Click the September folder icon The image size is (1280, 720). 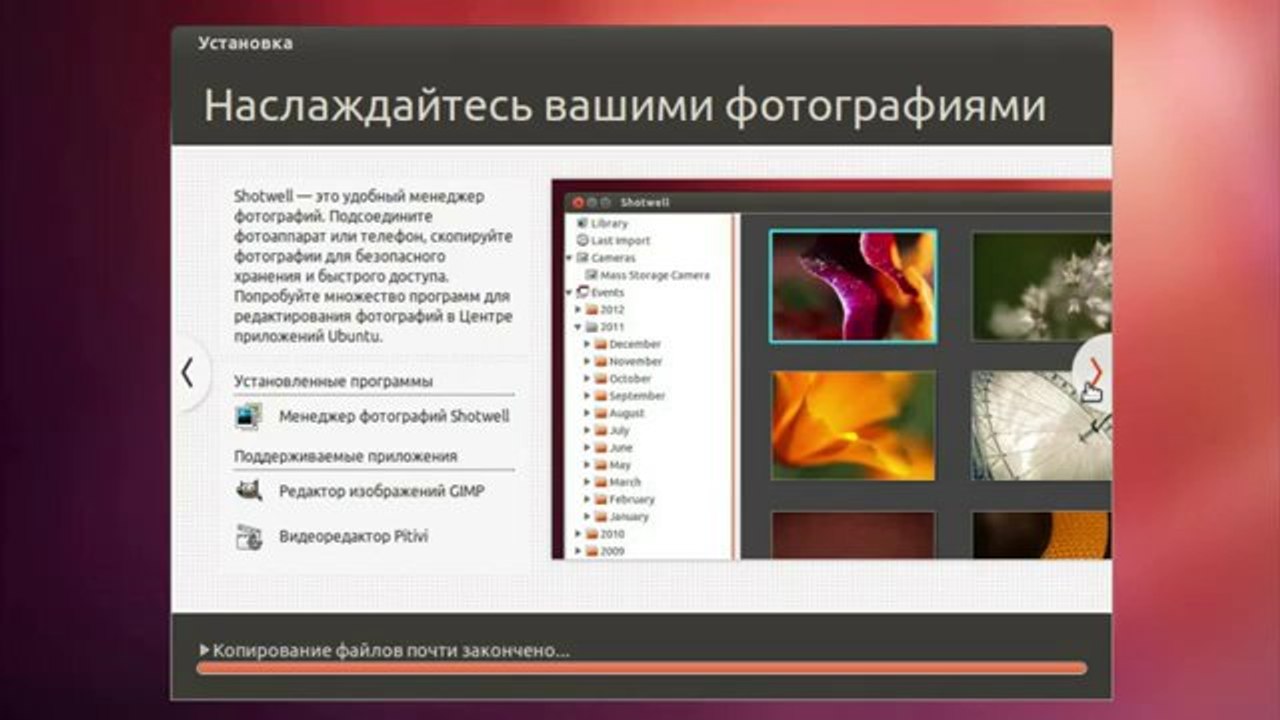point(600,396)
